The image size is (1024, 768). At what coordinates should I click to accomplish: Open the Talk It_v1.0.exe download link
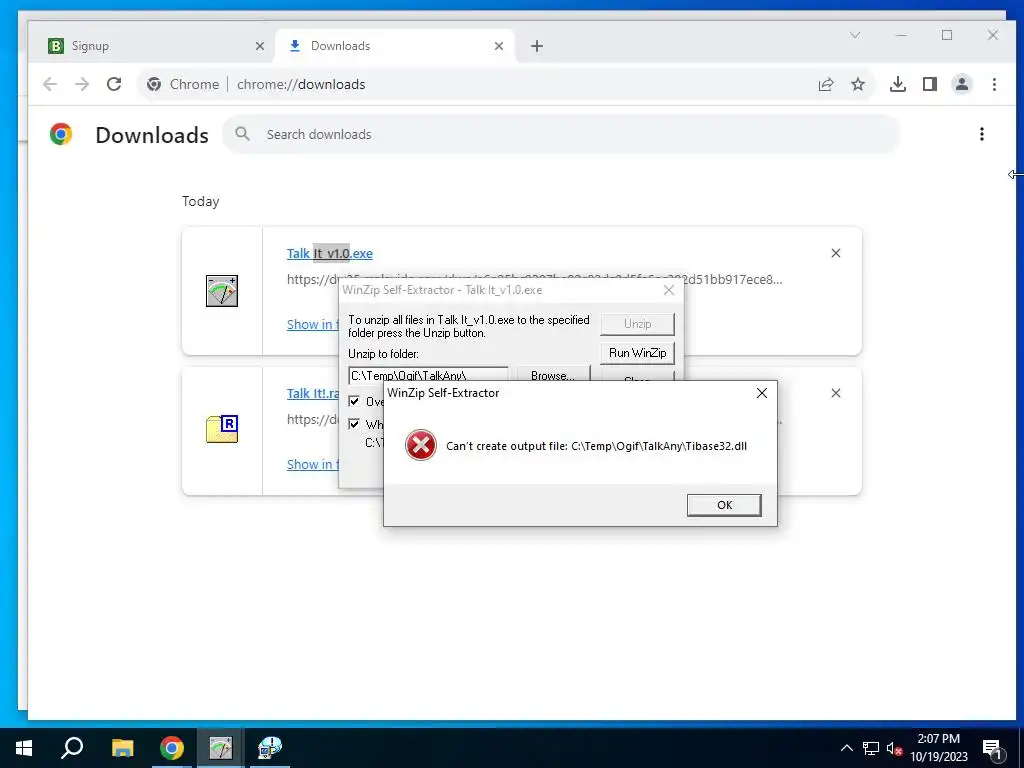[x=330, y=253]
